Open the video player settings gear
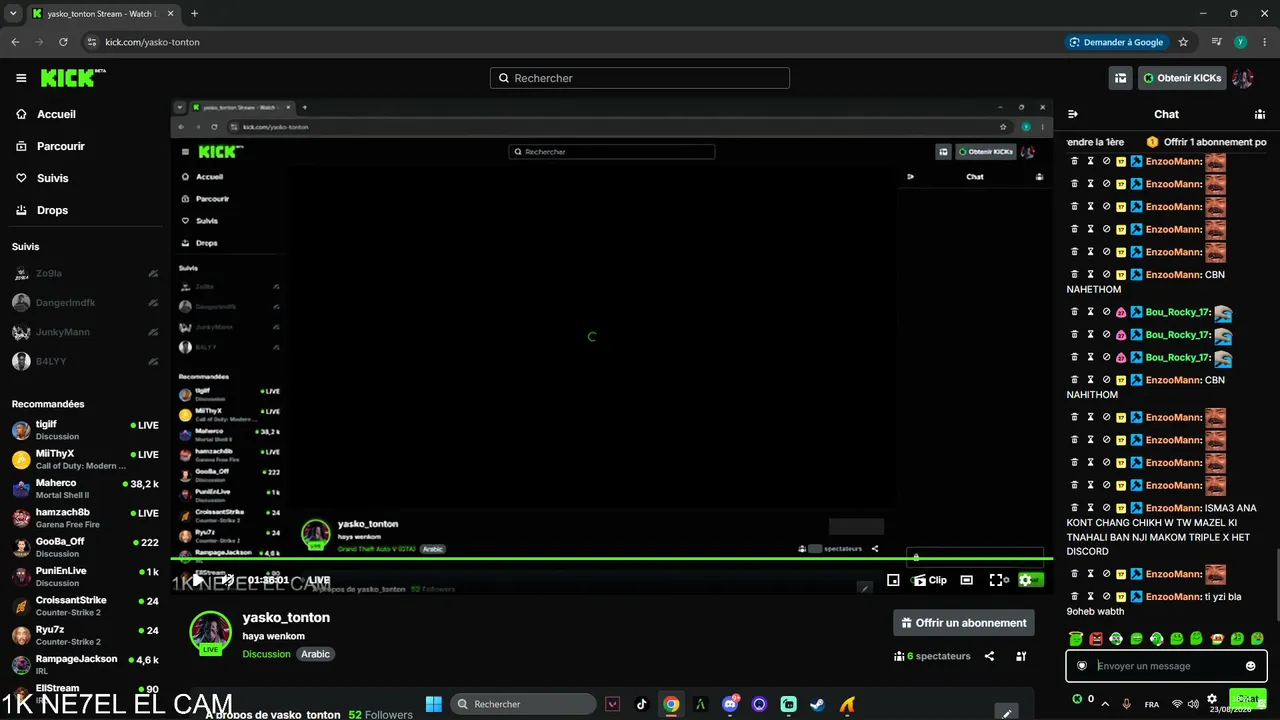1280x720 pixels. coord(1025,580)
